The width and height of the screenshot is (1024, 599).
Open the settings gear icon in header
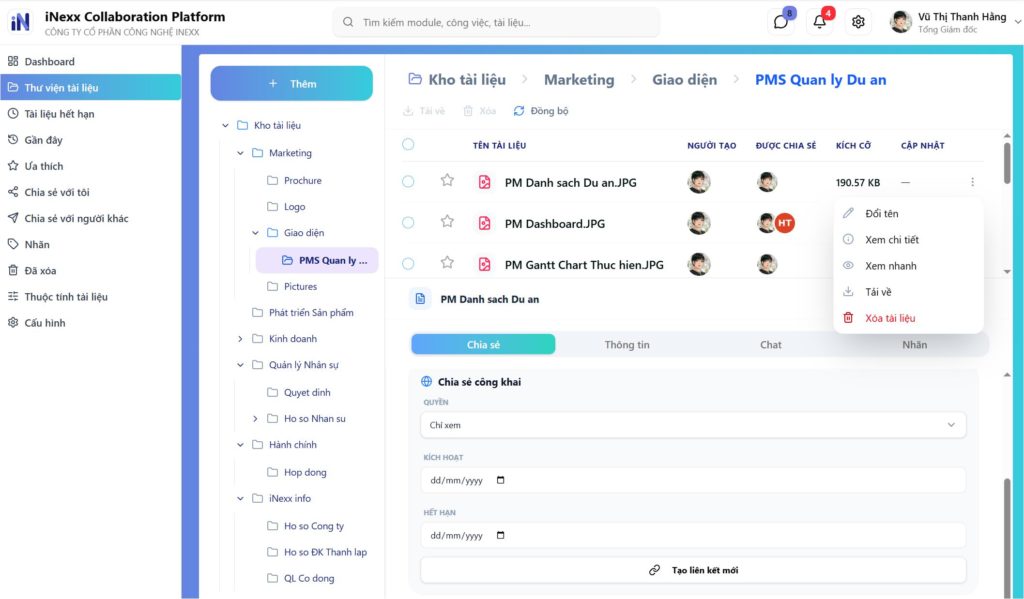[858, 22]
